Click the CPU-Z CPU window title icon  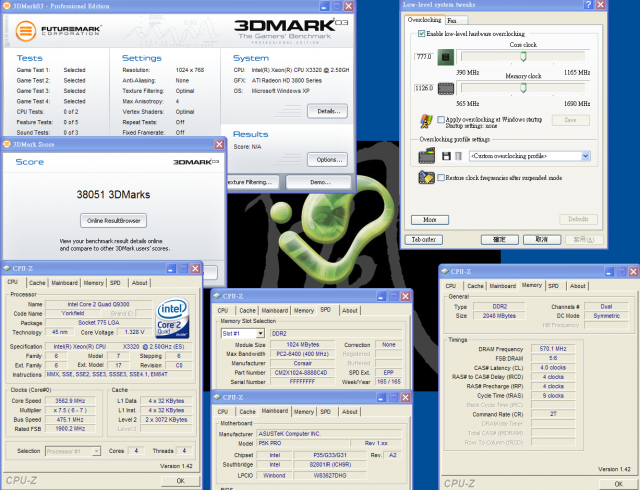7,268
